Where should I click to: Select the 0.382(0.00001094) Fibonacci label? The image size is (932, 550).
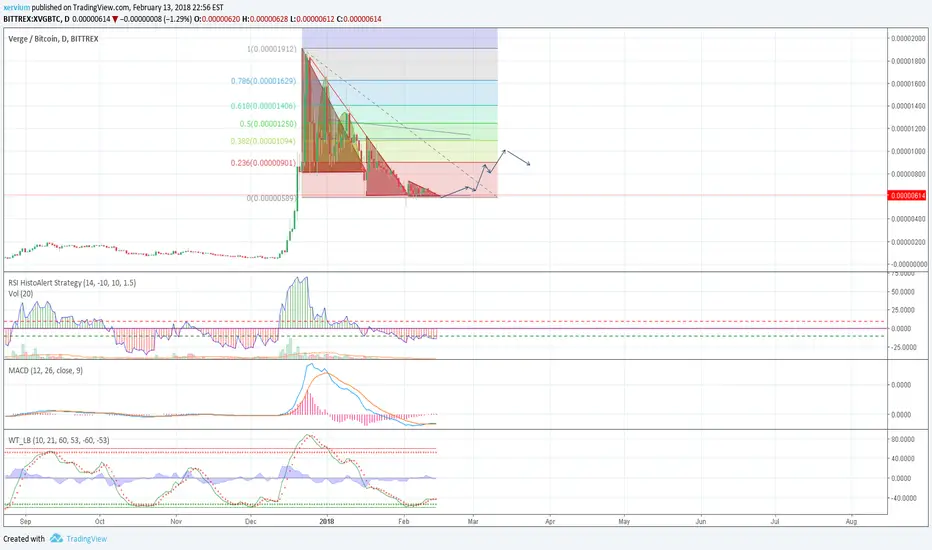pyautogui.click(x=263, y=141)
